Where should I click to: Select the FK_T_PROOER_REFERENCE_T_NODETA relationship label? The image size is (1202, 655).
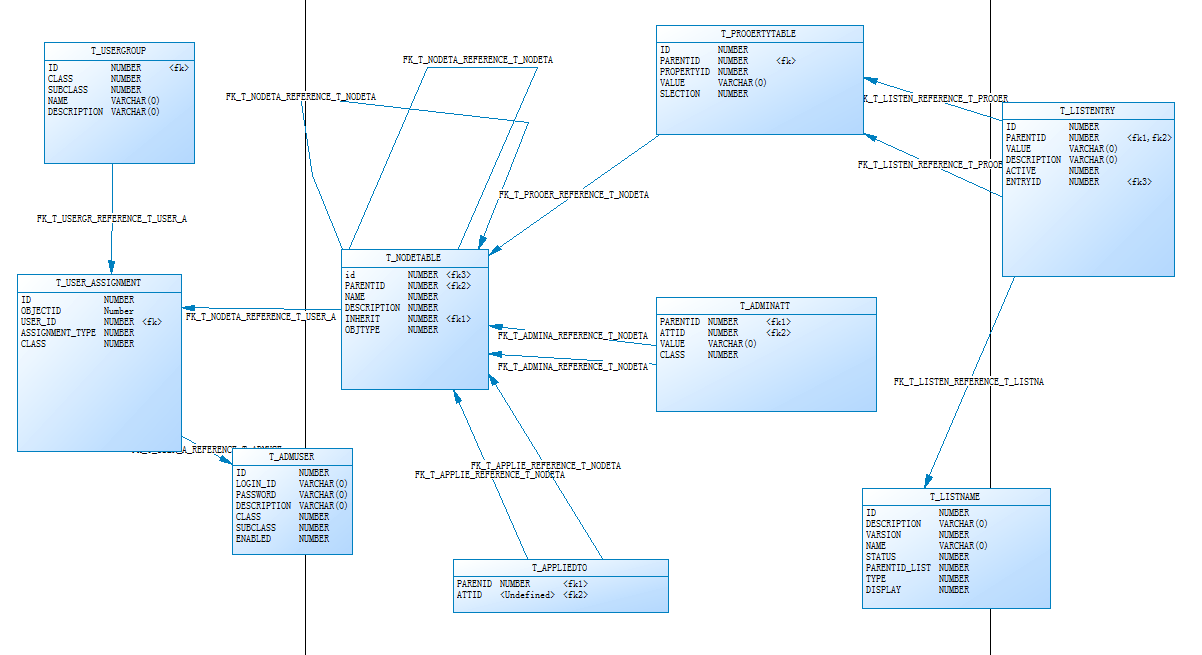(x=573, y=195)
